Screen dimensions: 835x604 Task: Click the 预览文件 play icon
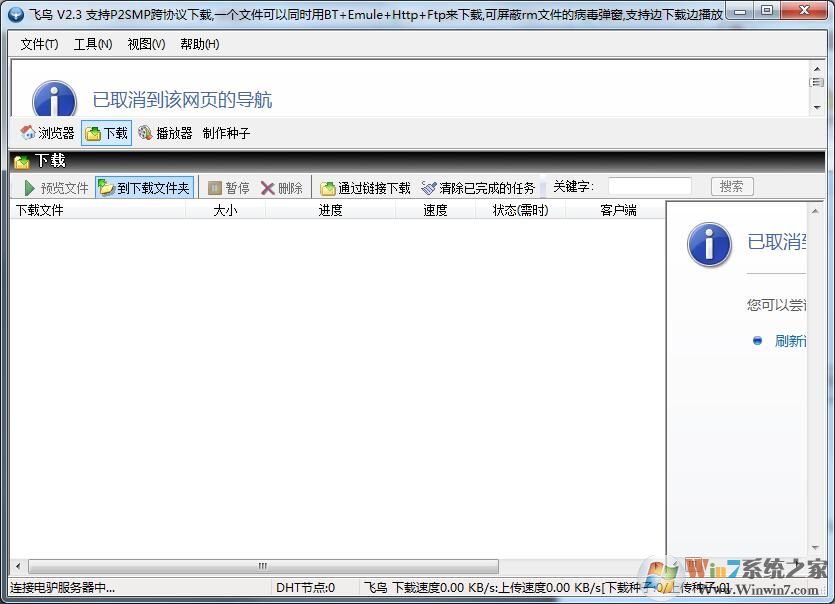click(x=30, y=187)
